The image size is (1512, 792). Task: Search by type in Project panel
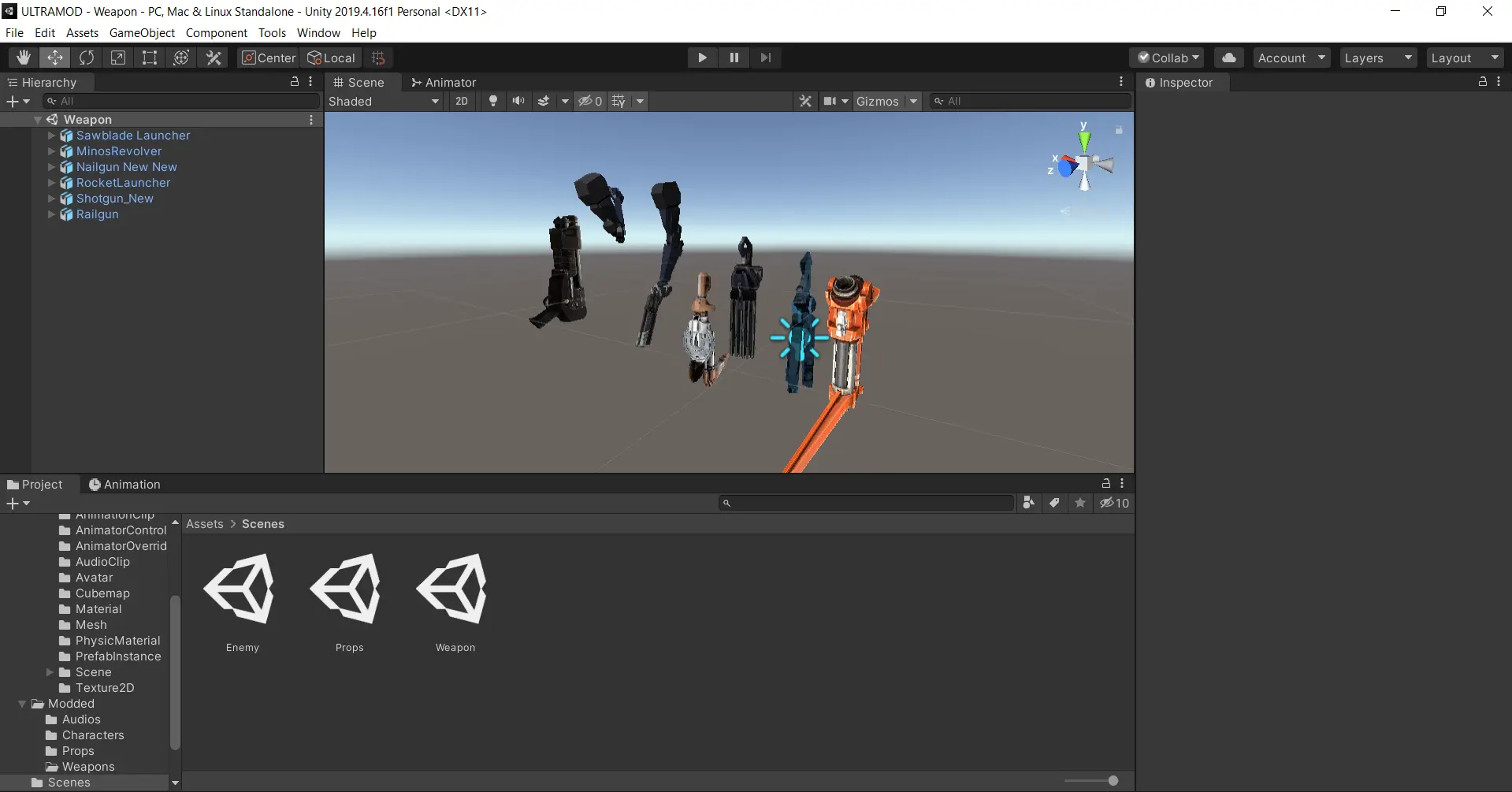coord(1028,503)
